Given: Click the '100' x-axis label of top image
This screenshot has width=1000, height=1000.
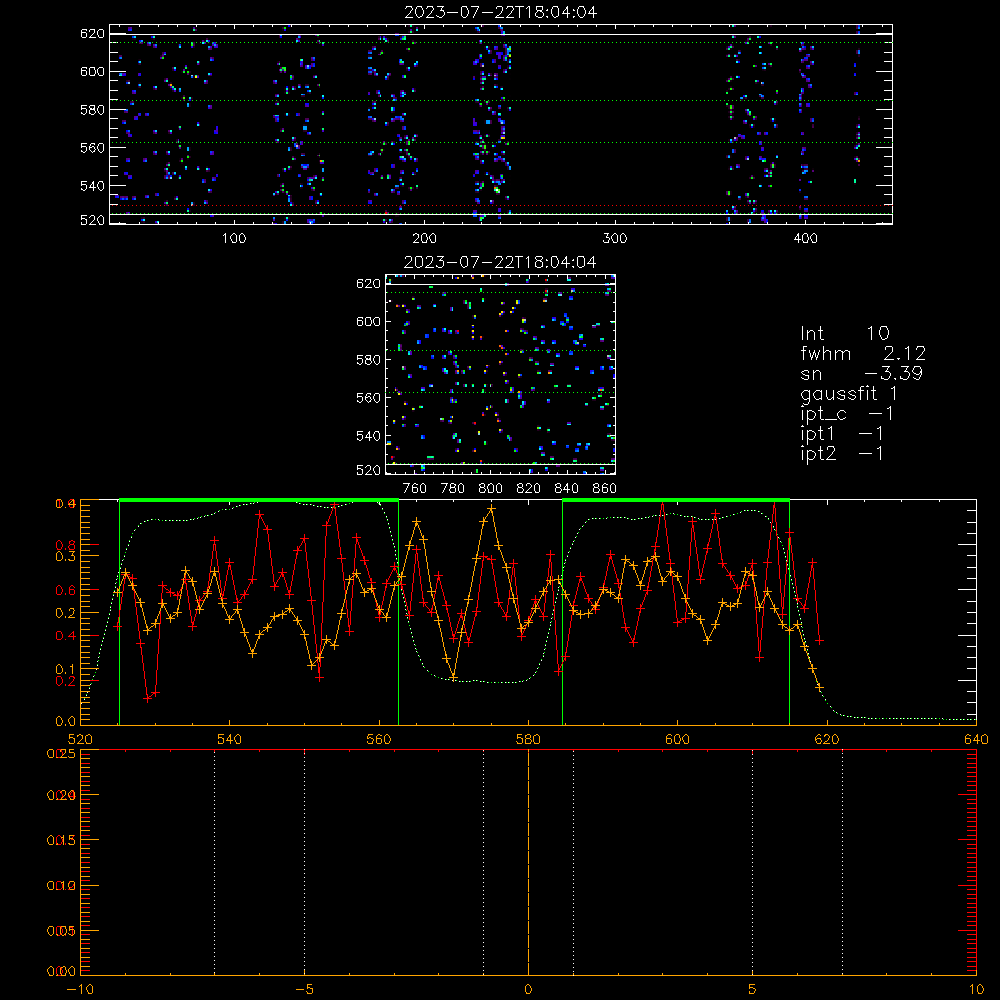Looking at the screenshot, I should 234,239.
